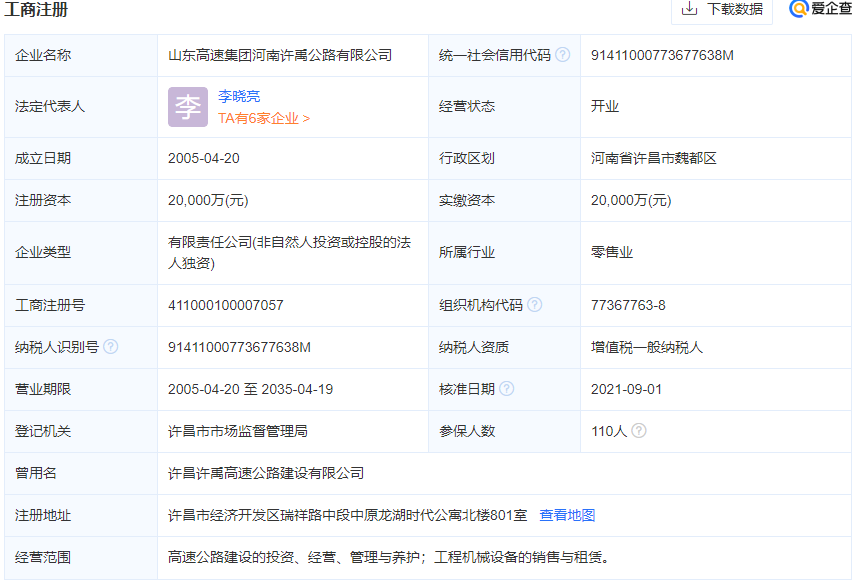The width and height of the screenshot is (858, 582).
Task: Click the 李 avatar thumbnail
Action: [x=188, y=107]
